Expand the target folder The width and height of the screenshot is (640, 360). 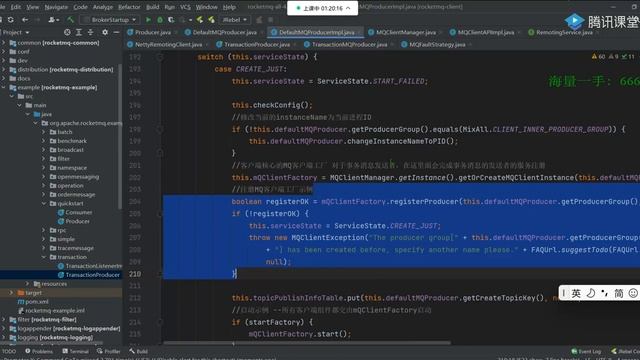pos(11,293)
